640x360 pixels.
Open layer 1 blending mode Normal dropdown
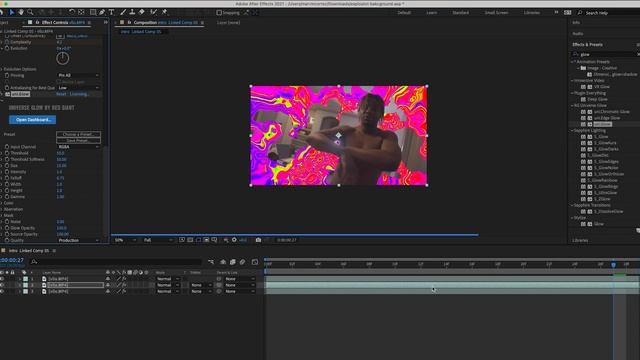(168, 279)
